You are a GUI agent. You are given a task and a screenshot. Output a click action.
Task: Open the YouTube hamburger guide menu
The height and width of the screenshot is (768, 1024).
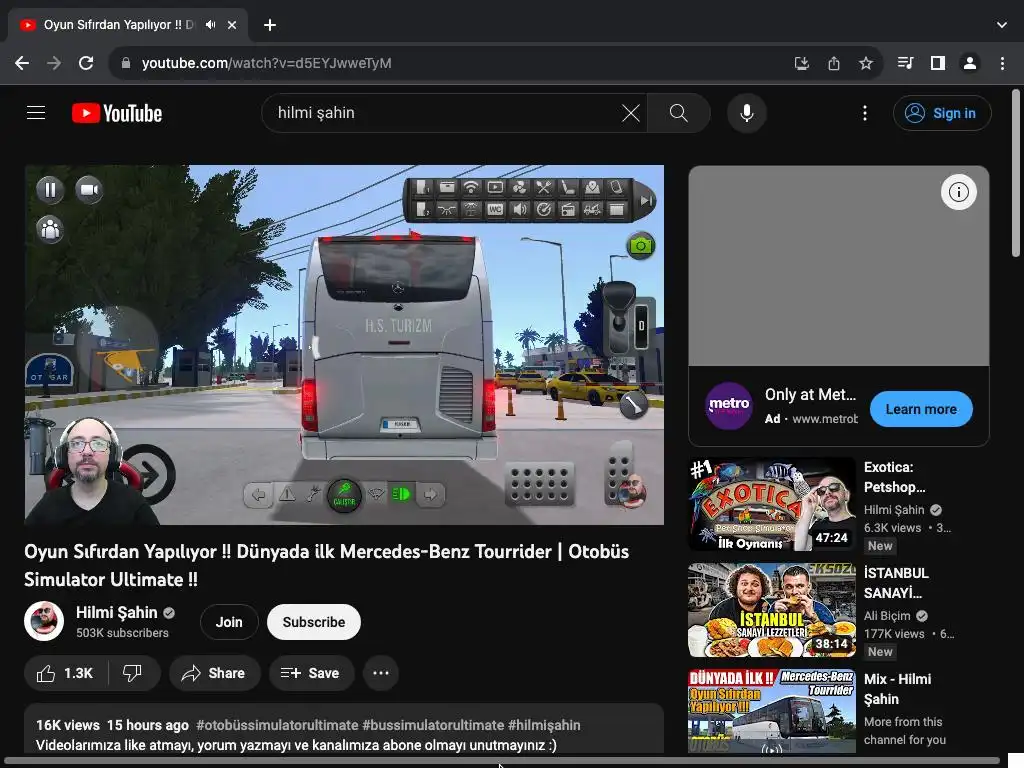coord(36,113)
